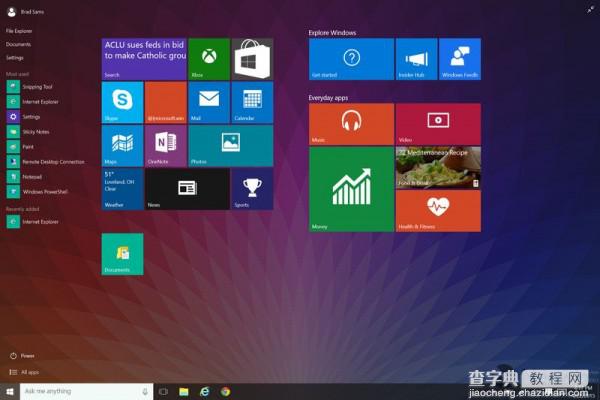Image resolution: width=600 pixels, height=400 pixels.
Task: Click the restore Start menu size arrows
Action: [590, 10]
